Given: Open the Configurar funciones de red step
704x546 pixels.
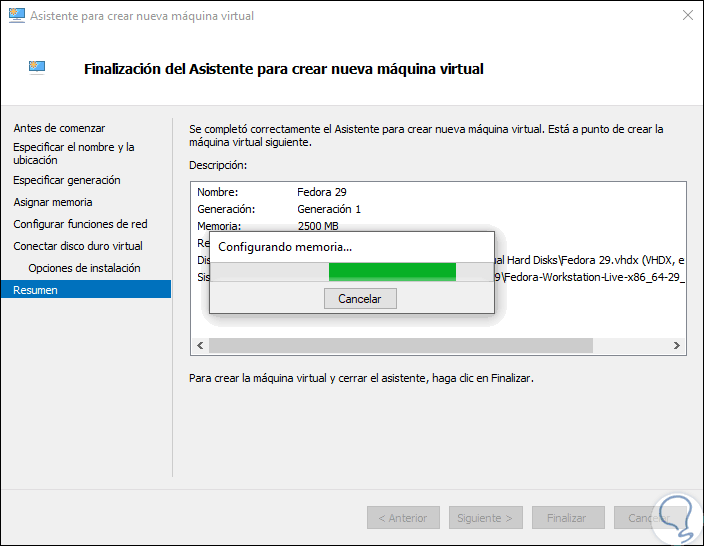Looking at the screenshot, I should pyautogui.click(x=80, y=224).
